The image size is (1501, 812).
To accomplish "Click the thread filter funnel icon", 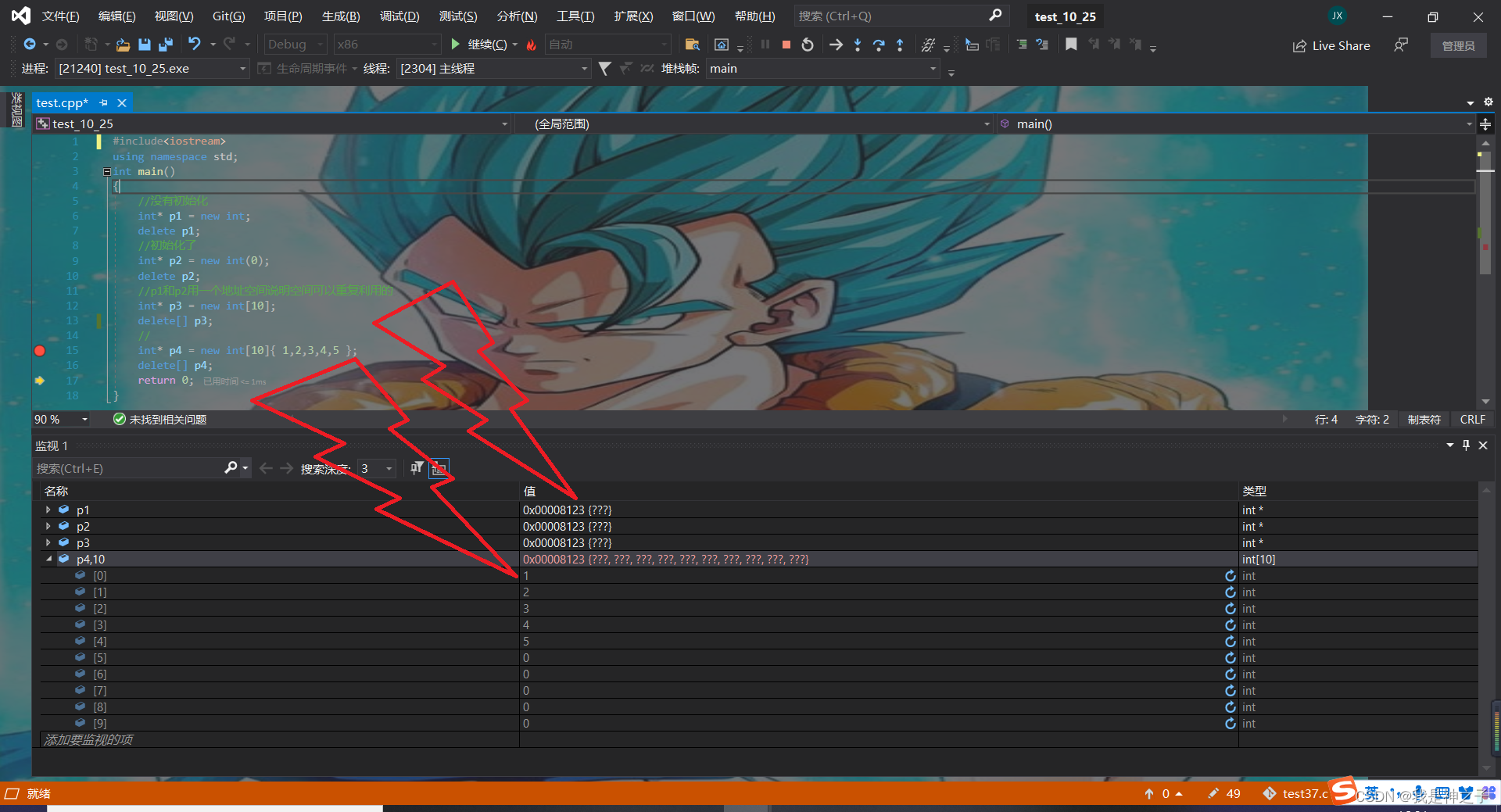I will (604, 69).
